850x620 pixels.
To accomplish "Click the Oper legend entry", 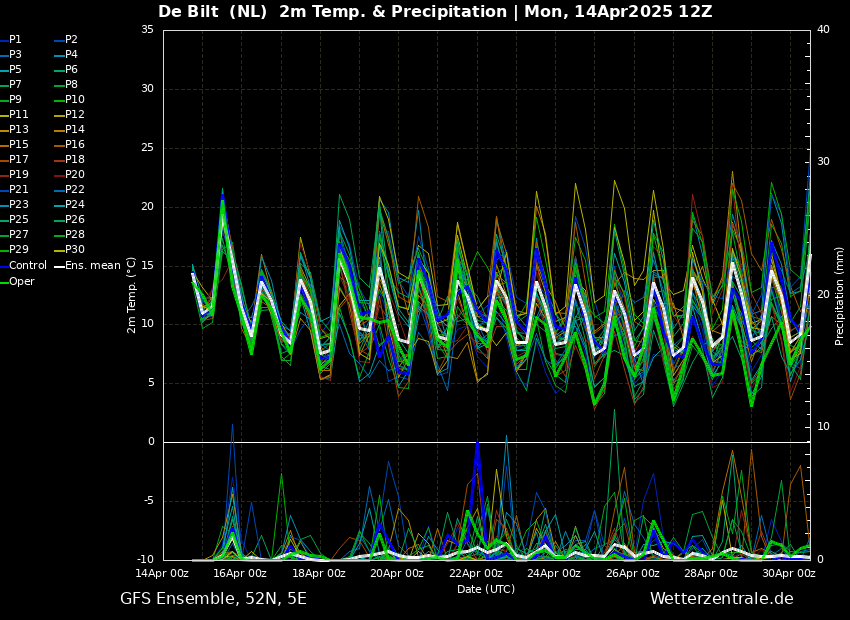I will (x=22, y=281).
